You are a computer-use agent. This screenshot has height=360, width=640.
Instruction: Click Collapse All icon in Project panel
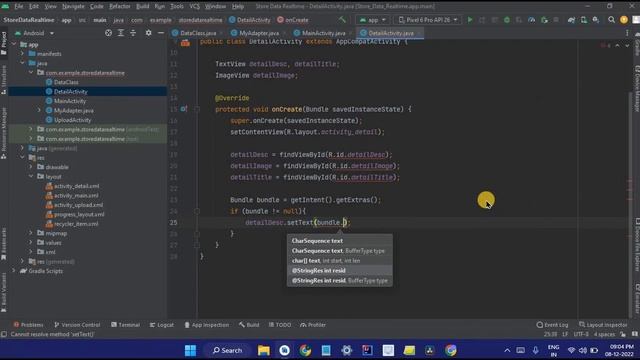pos(133,33)
